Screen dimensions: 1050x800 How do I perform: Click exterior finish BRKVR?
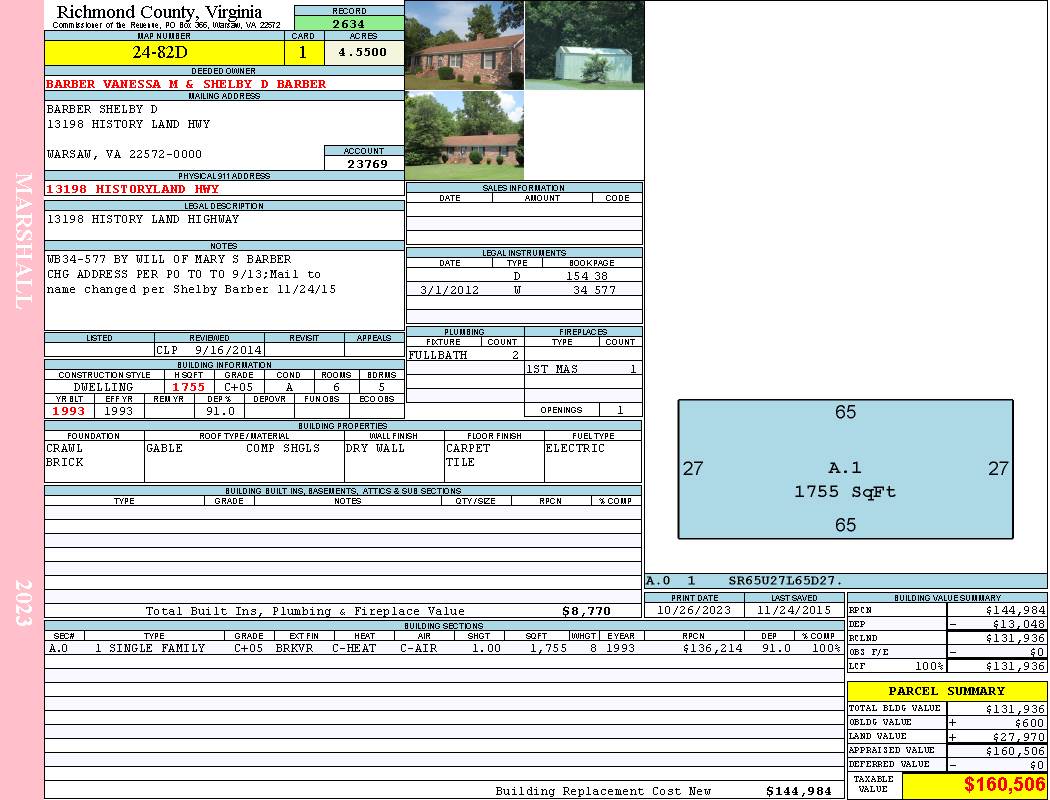point(294,648)
